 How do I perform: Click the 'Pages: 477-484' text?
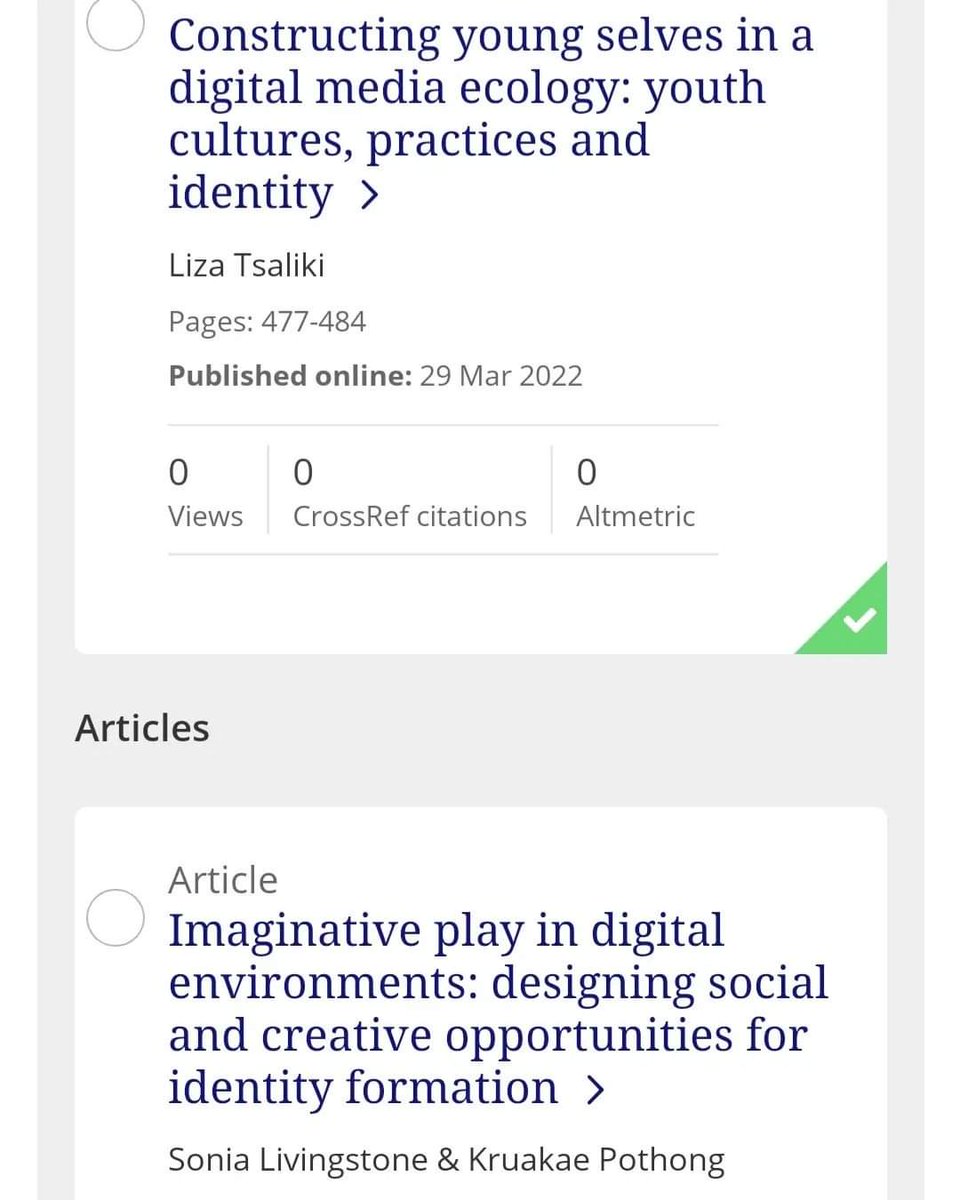click(267, 322)
